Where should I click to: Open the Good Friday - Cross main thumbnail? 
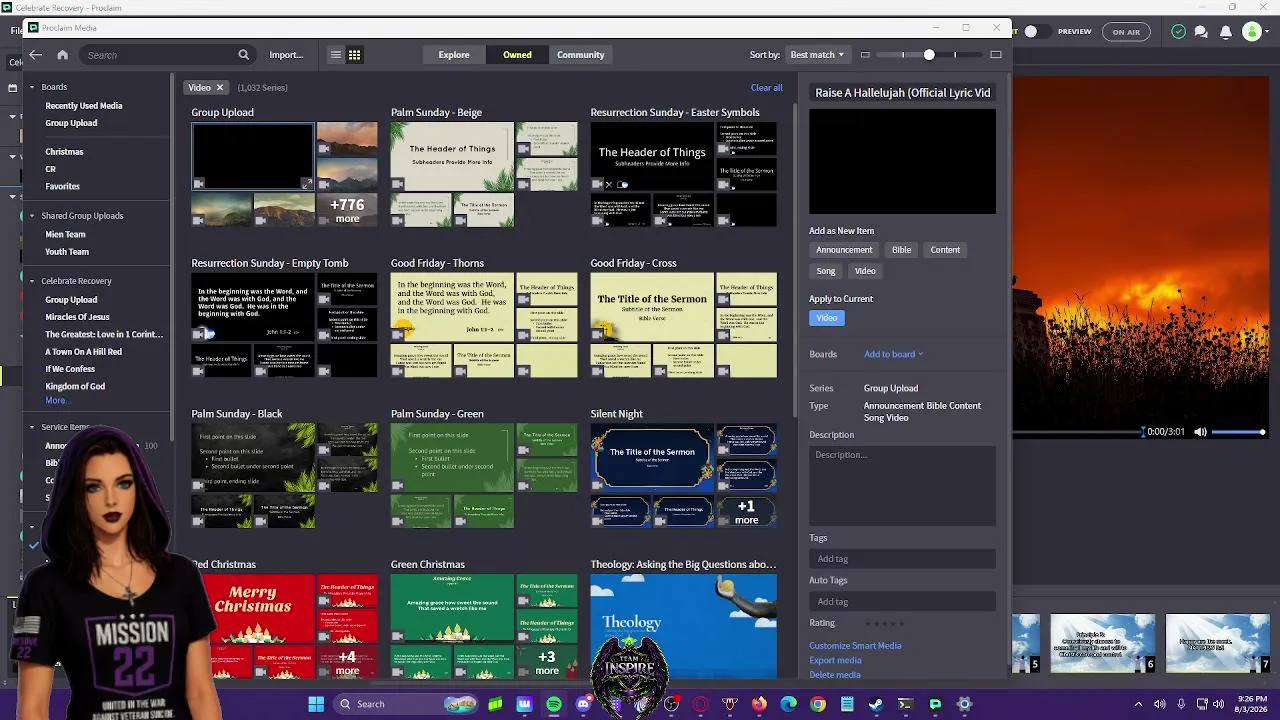[x=652, y=306]
